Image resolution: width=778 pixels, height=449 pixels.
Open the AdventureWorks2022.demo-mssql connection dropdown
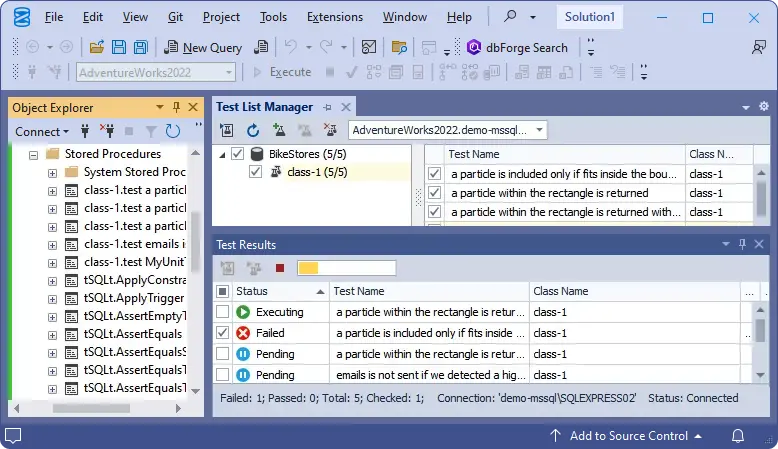pos(540,130)
